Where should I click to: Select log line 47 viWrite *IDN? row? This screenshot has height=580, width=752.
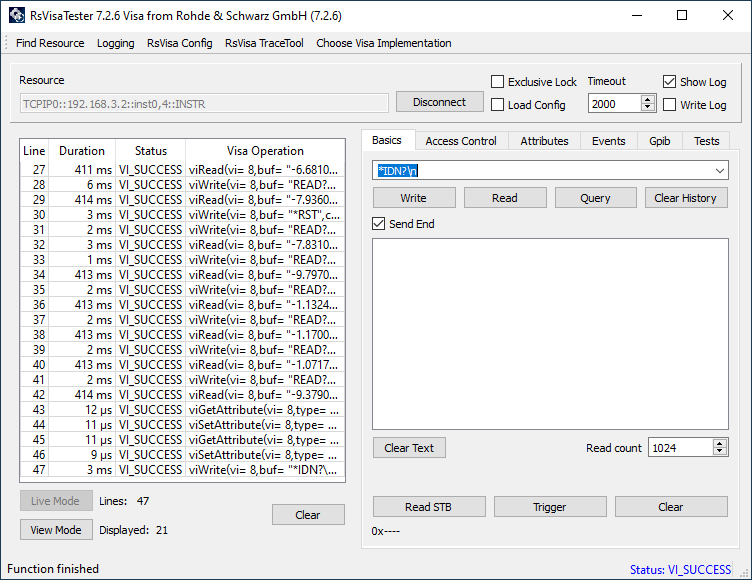tap(182, 470)
